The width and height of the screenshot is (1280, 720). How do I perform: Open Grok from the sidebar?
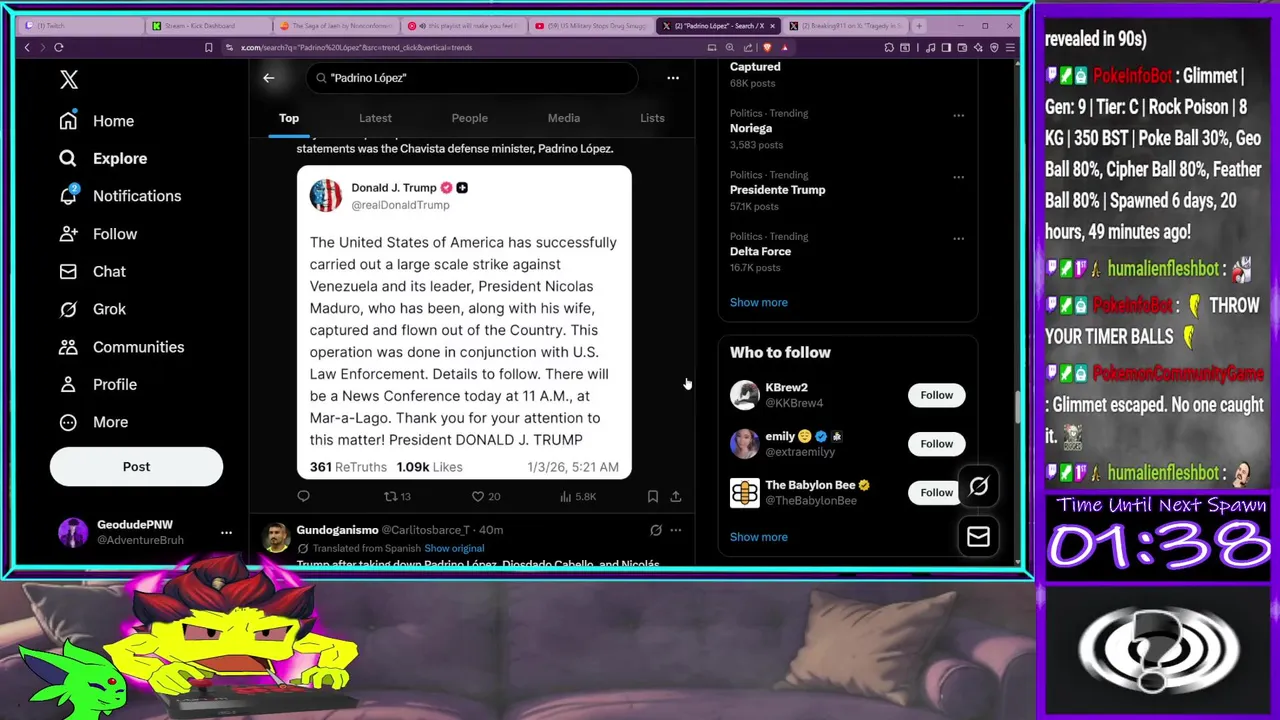coord(92,309)
